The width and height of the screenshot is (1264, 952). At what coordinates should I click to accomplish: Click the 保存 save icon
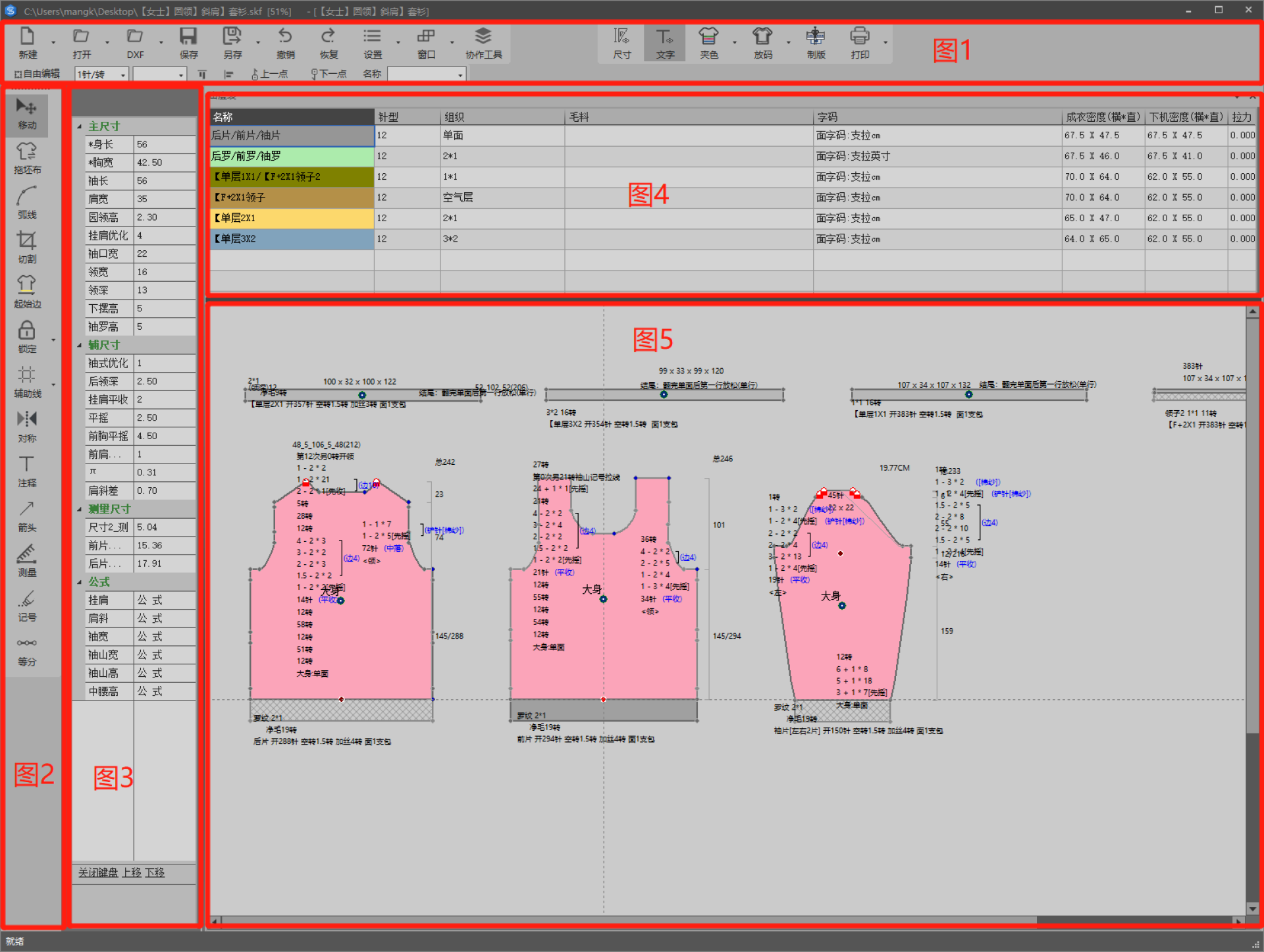[x=188, y=43]
